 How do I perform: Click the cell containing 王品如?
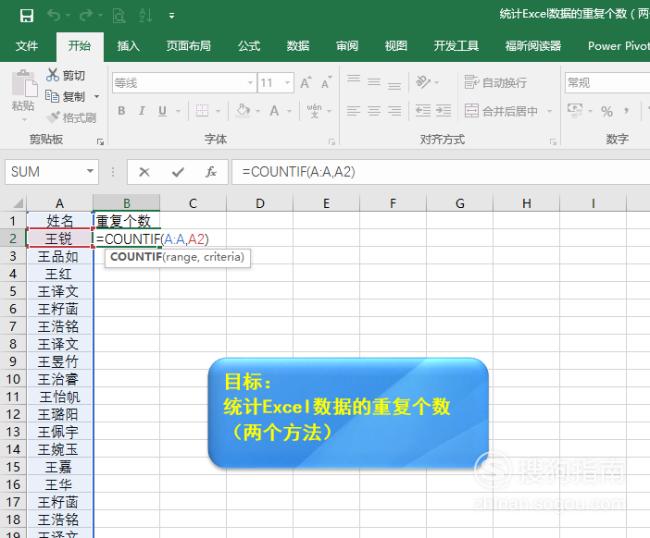(x=60, y=257)
